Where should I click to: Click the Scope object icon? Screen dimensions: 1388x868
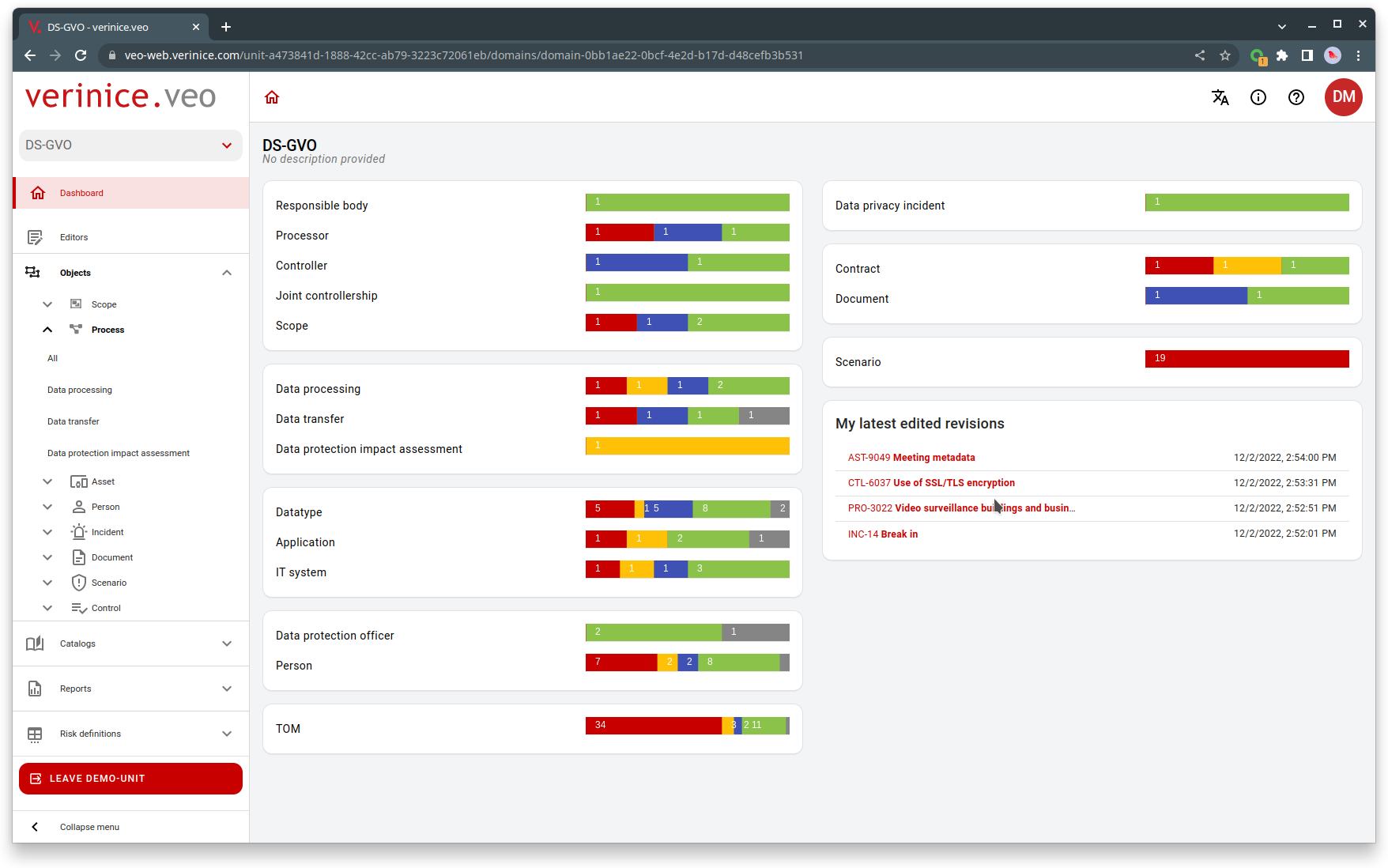tap(76, 304)
